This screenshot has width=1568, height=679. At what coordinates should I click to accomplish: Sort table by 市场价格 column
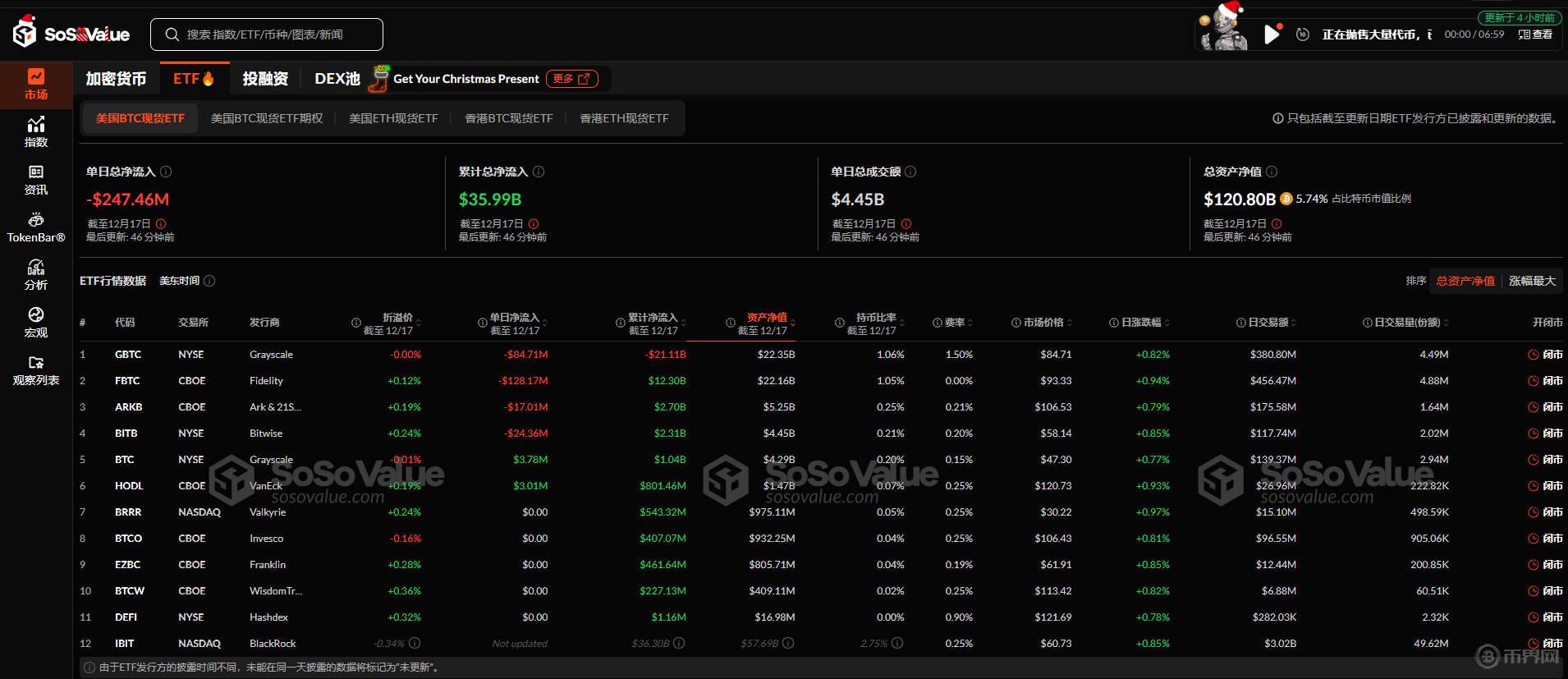(1043, 323)
